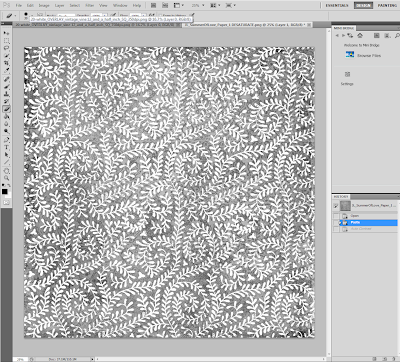Select the Move tool
400x362 pixels.
pyautogui.click(x=6, y=33)
